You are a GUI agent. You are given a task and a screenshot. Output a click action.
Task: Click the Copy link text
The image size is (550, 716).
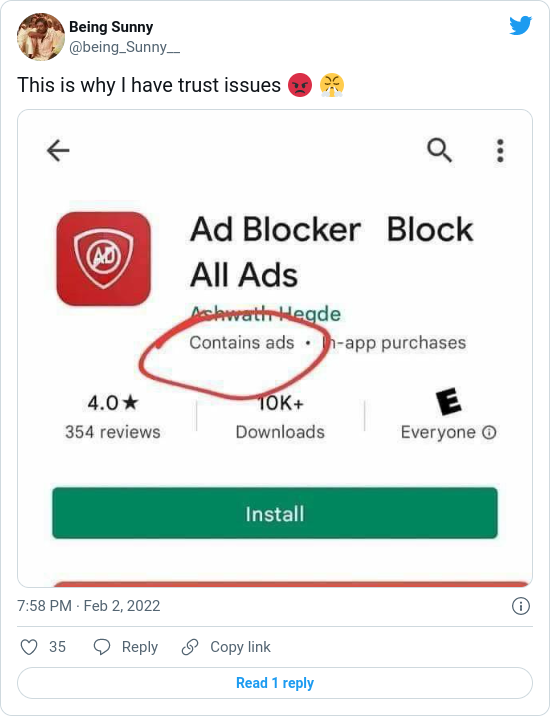tap(240, 647)
